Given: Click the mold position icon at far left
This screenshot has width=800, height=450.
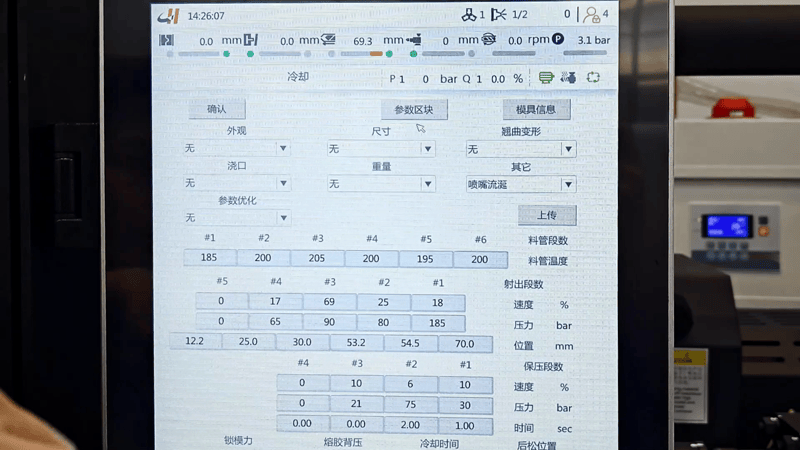Looking at the screenshot, I should point(167,40).
